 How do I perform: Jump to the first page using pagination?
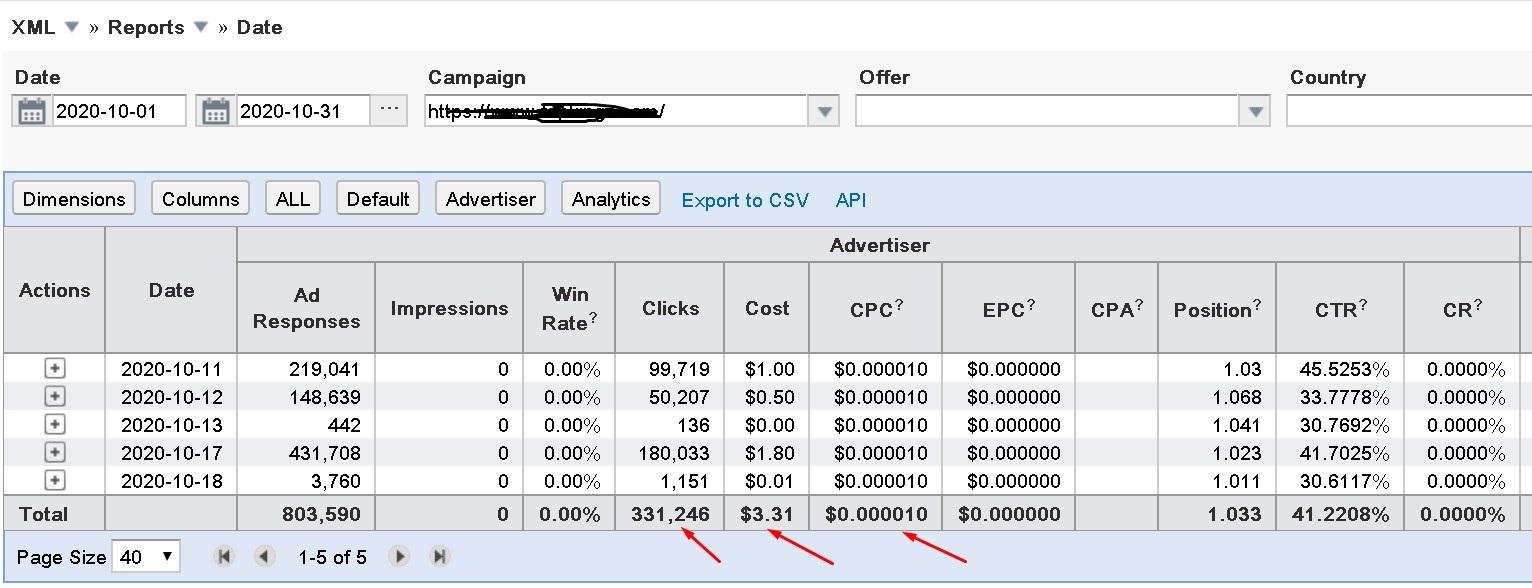click(x=224, y=556)
